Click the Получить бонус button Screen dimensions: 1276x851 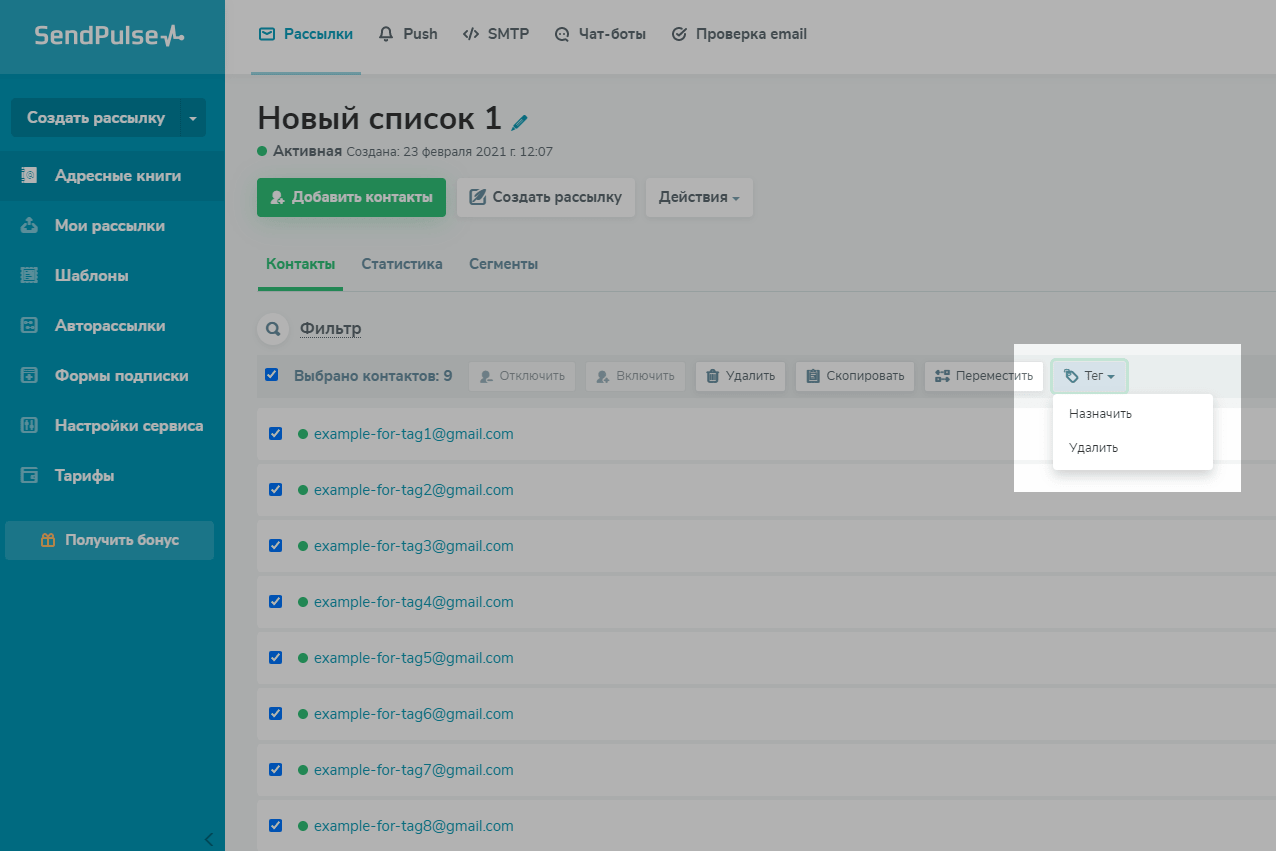tap(110, 540)
